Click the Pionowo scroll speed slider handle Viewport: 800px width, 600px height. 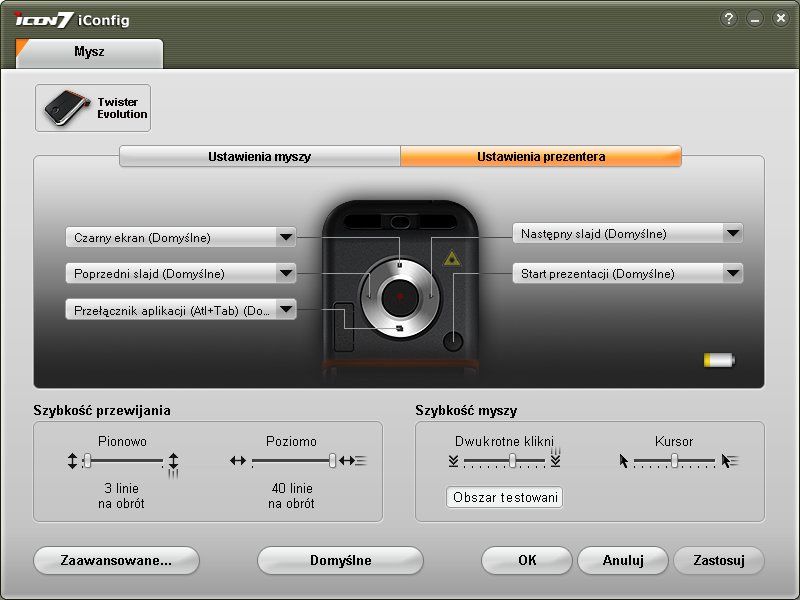pos(88,461)
